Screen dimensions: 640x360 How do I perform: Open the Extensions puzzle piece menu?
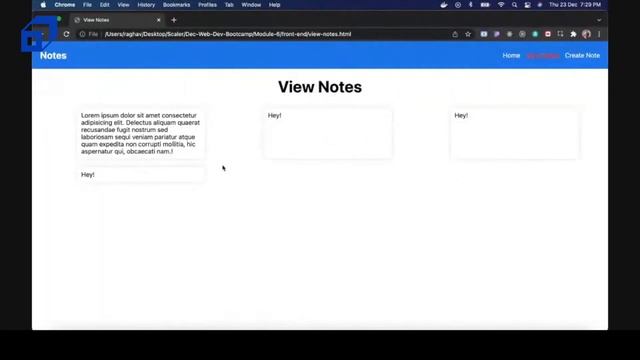[x=573, y=34]
